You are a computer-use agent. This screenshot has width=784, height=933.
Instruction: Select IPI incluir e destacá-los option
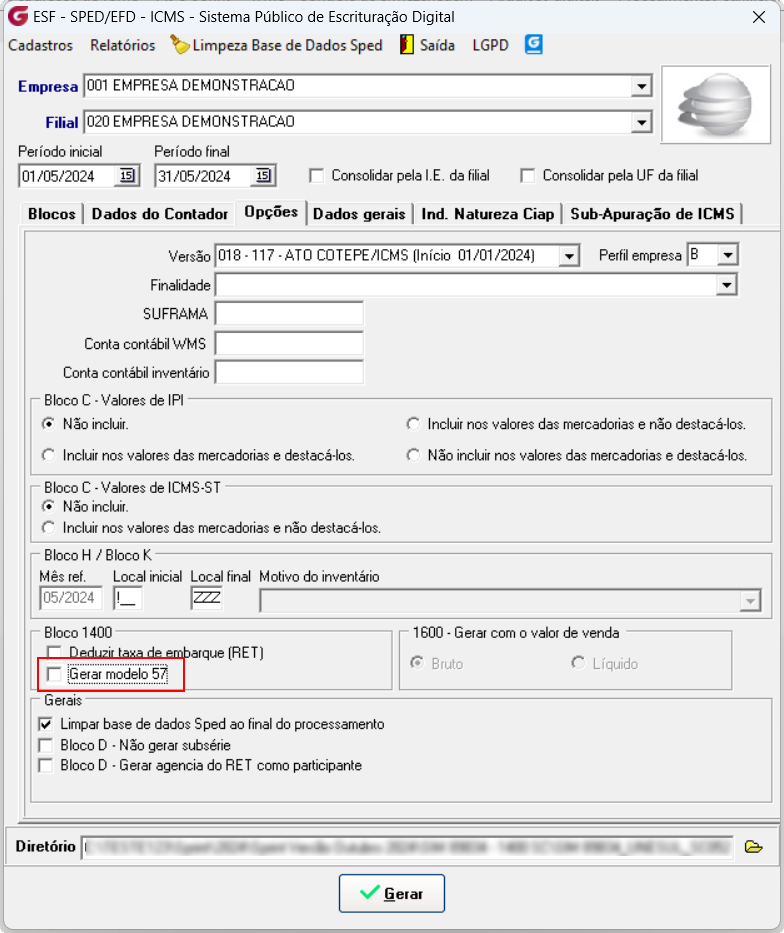tap(48, 455)
